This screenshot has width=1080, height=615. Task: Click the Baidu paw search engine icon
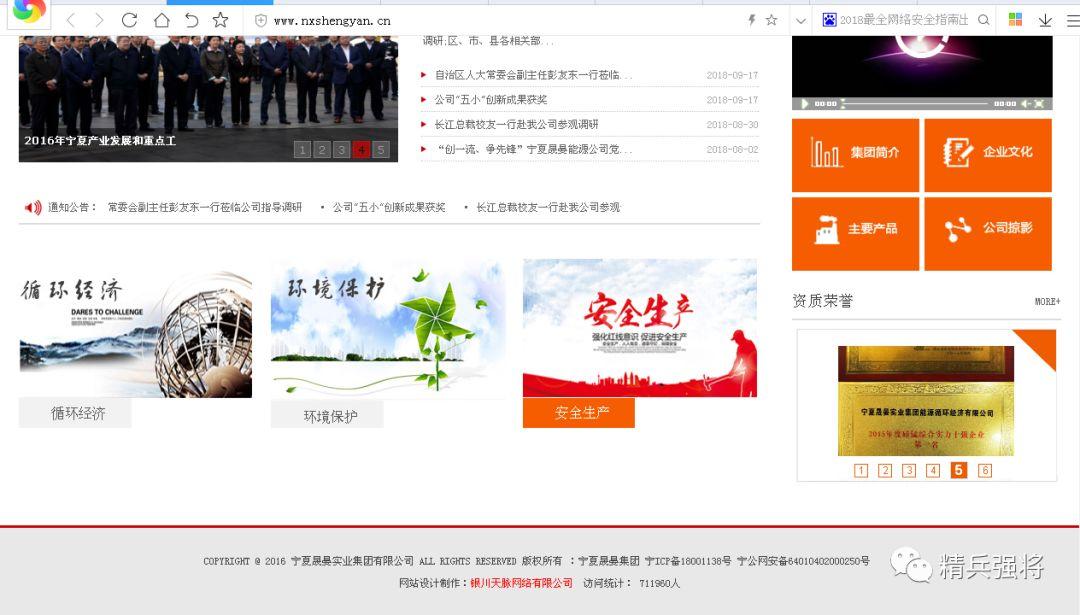pyautogui.click(x=829, y=20)
